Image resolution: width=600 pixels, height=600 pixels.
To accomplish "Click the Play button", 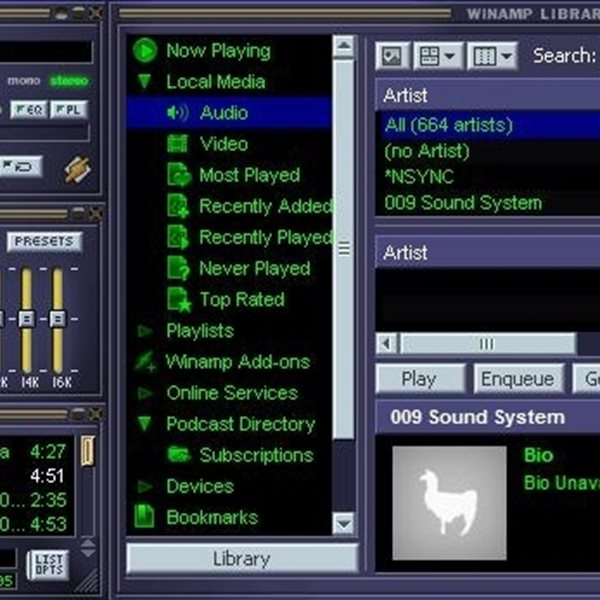I will [x=420, y=379].
